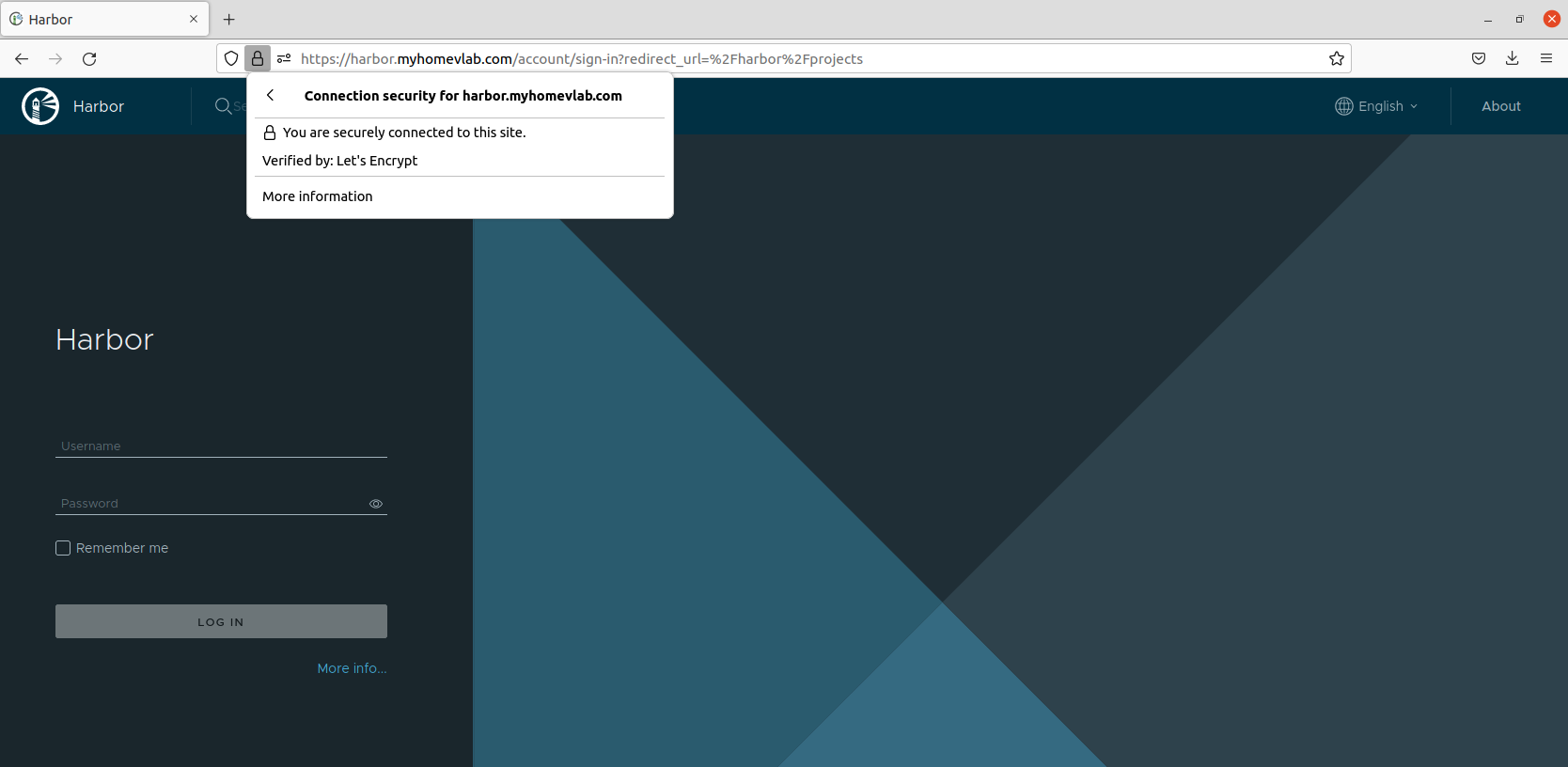Image resolution: width=1568 pixels, height=767 pixels.
Task: Open the tracking protection shield icon
Action: coord(231,58)
